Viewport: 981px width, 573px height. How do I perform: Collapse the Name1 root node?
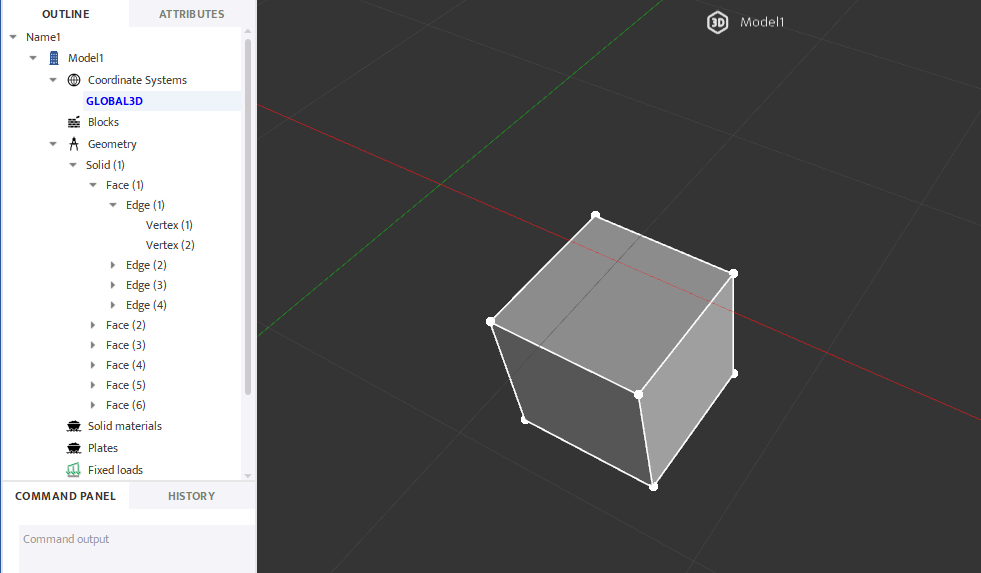point(13,37)
